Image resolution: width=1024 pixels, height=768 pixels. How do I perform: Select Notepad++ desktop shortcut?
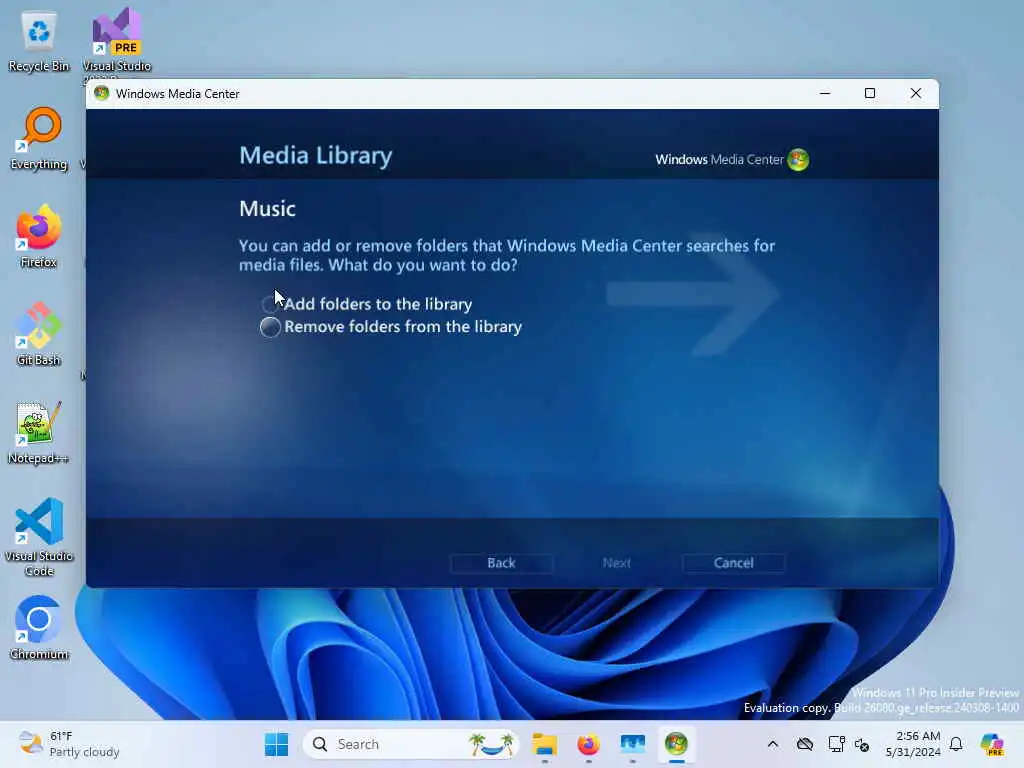pos(39,432)
